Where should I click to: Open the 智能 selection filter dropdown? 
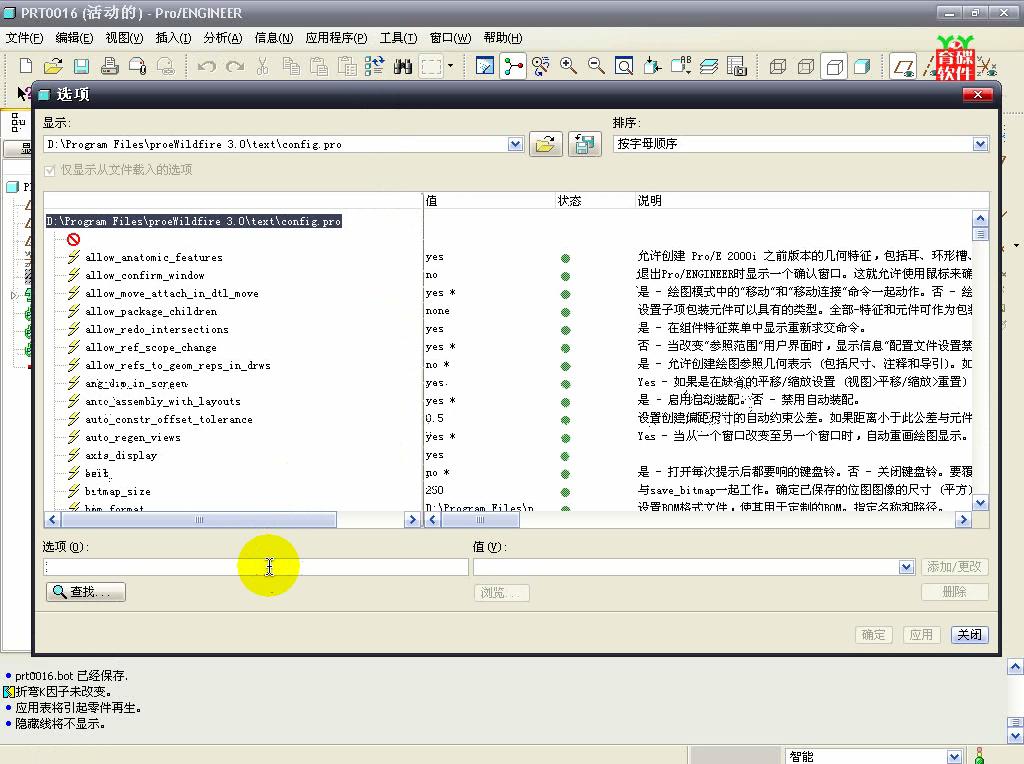[954, 756]
